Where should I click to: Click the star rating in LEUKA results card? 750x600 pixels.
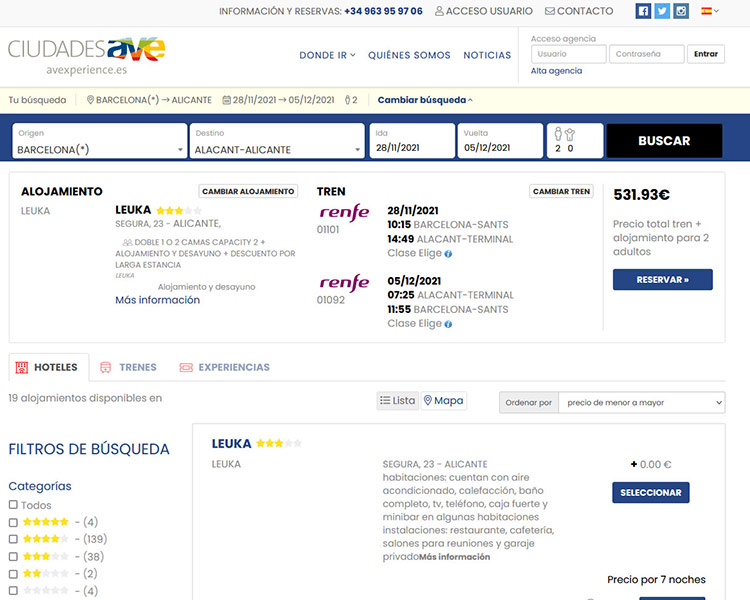point(279,444)
